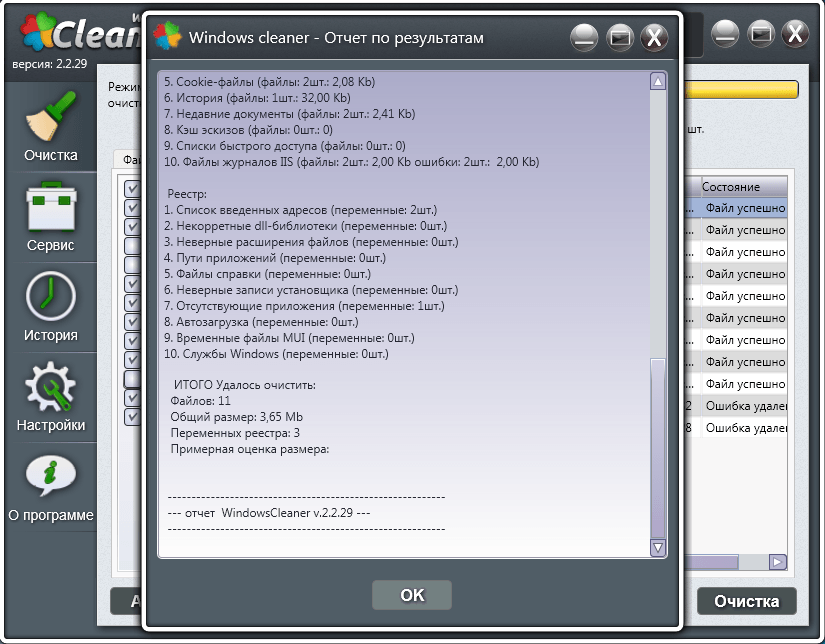Click the yellow progress bar in main window

point(741,89)
